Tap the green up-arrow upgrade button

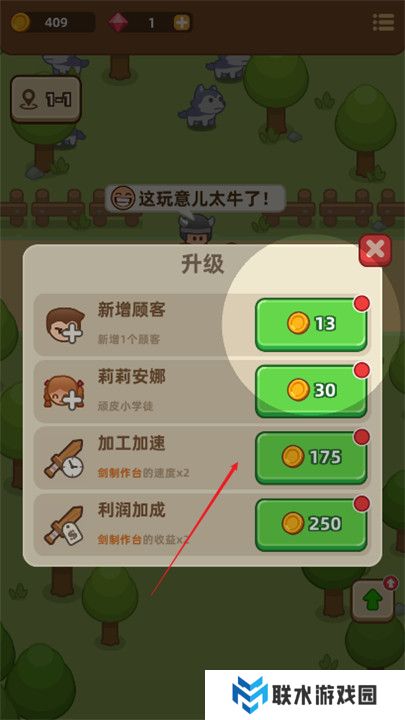pyautogui.click(x=373, y=601)
